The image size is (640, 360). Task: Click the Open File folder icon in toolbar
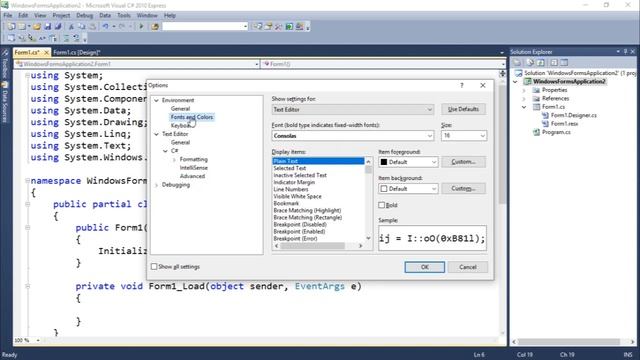[37, 27]
